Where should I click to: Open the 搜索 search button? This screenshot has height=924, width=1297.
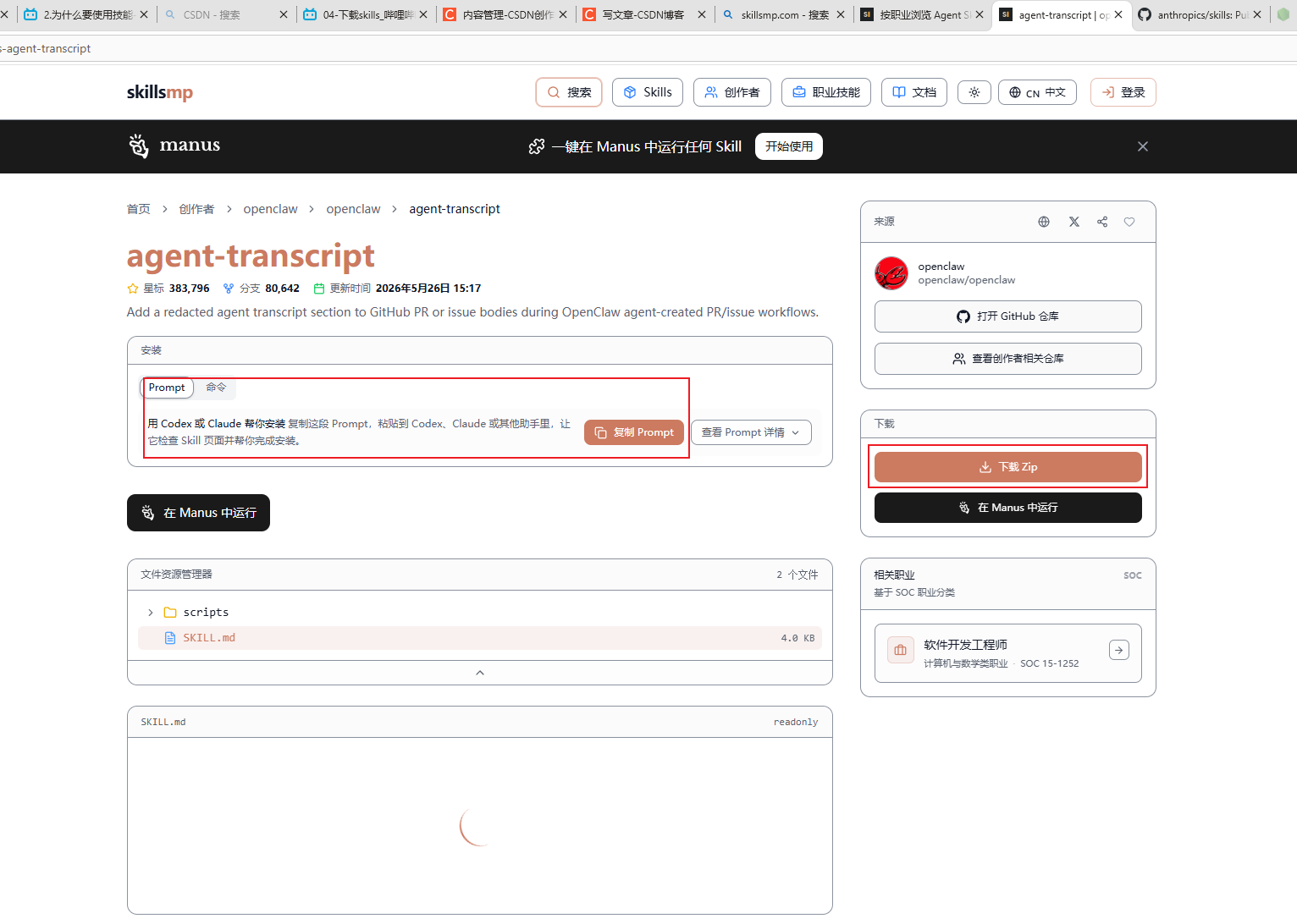pos(569,92)
